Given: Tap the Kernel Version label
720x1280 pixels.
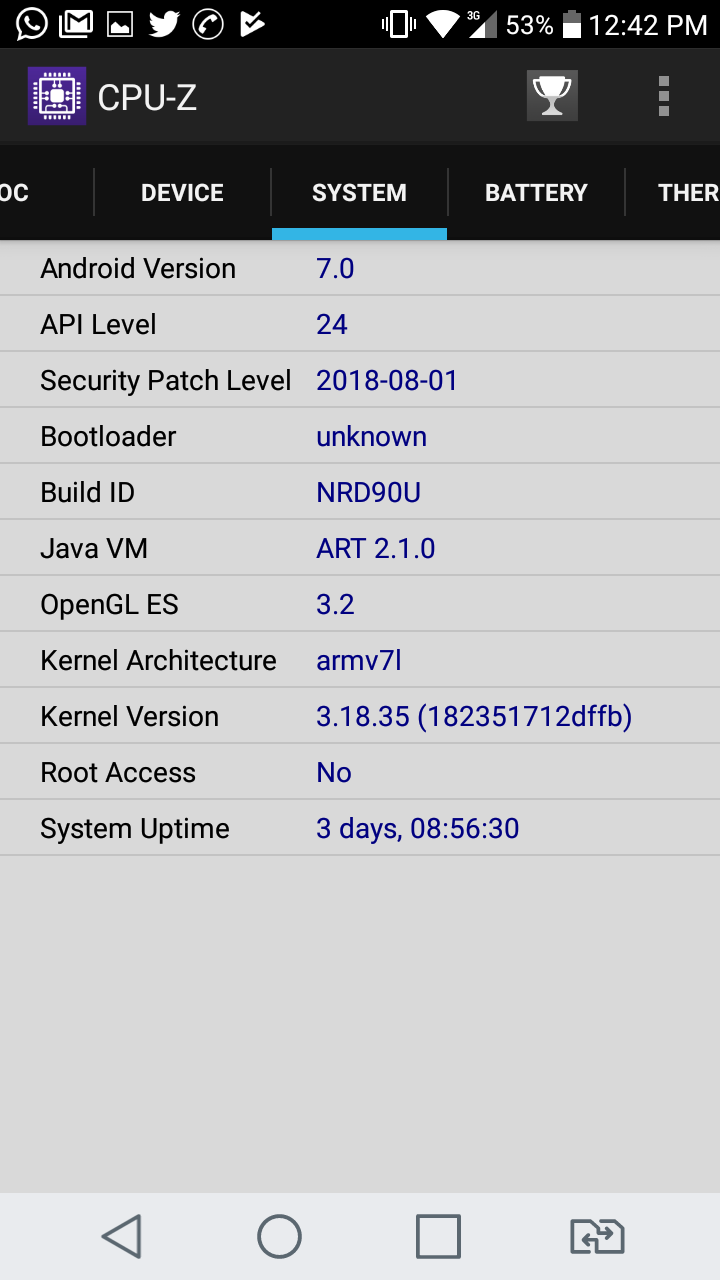Looking at the screenshot, I should coord(129,716).
